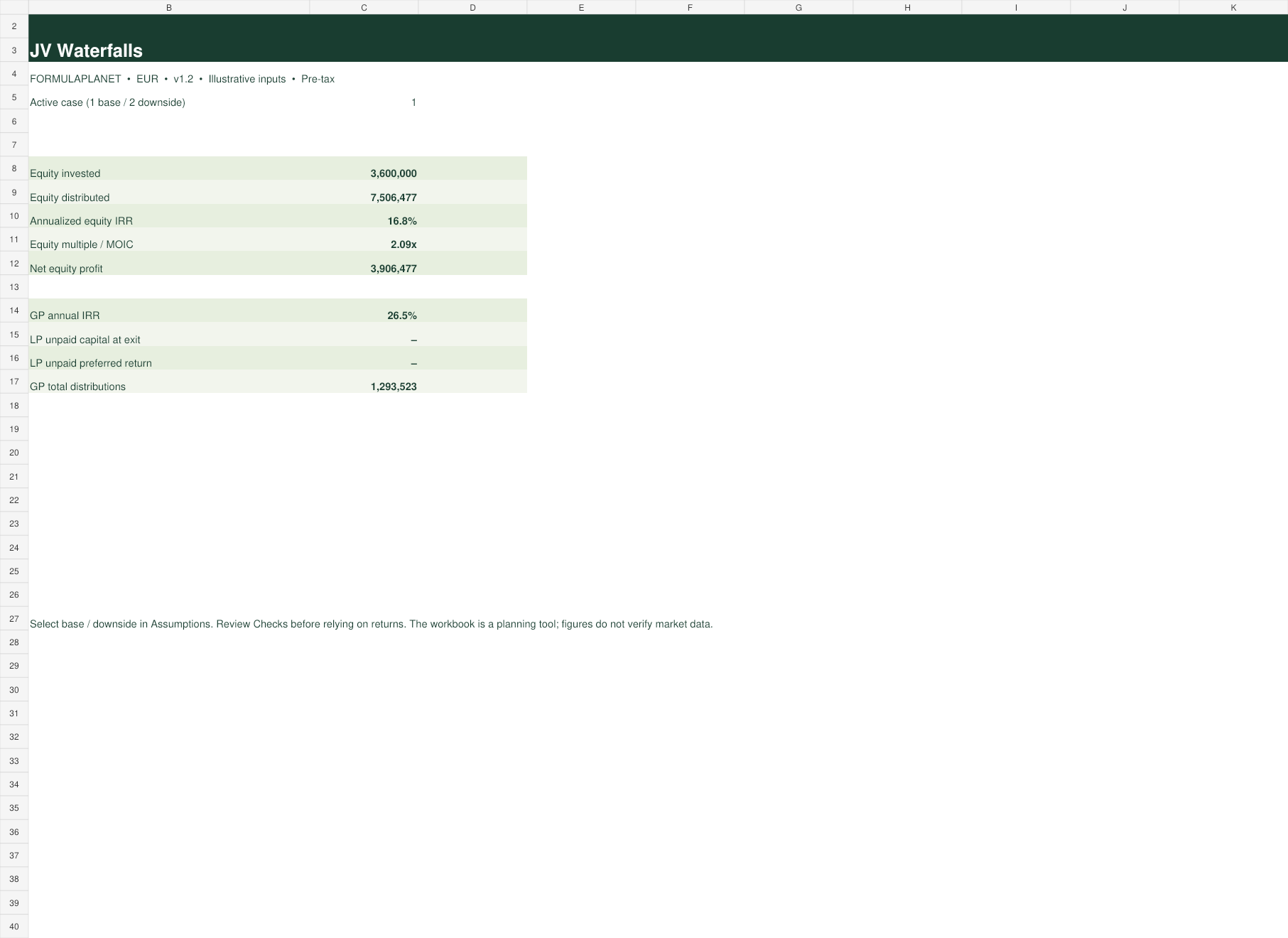
Task: Select LP unpaid capital at exit label
Action: [x=85, y=340]
